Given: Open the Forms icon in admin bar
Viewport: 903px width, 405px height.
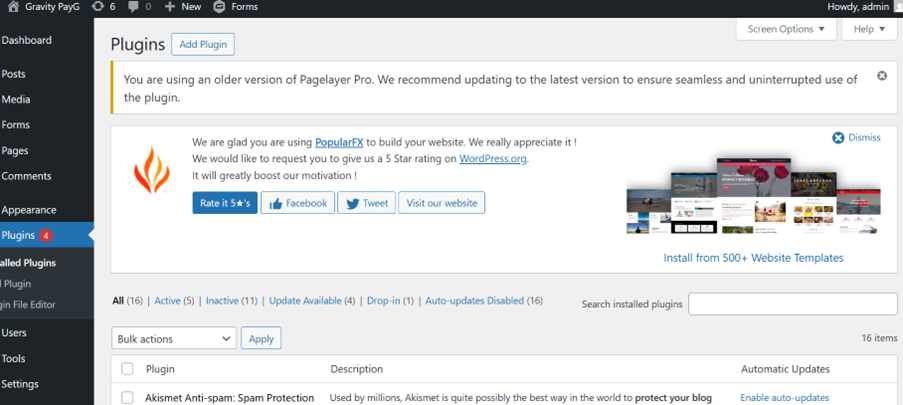Looking at the screenshot, I should (219, 7).
